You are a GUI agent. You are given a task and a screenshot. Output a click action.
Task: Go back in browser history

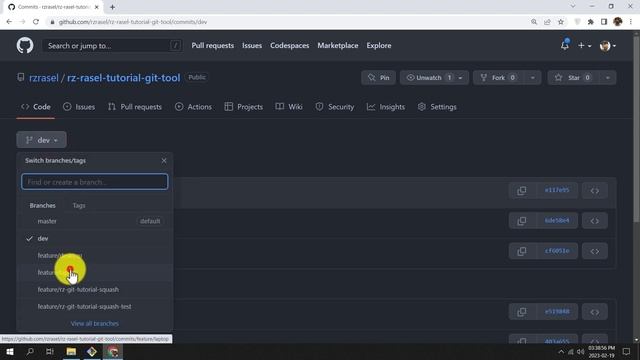click(x=9, y=22)
